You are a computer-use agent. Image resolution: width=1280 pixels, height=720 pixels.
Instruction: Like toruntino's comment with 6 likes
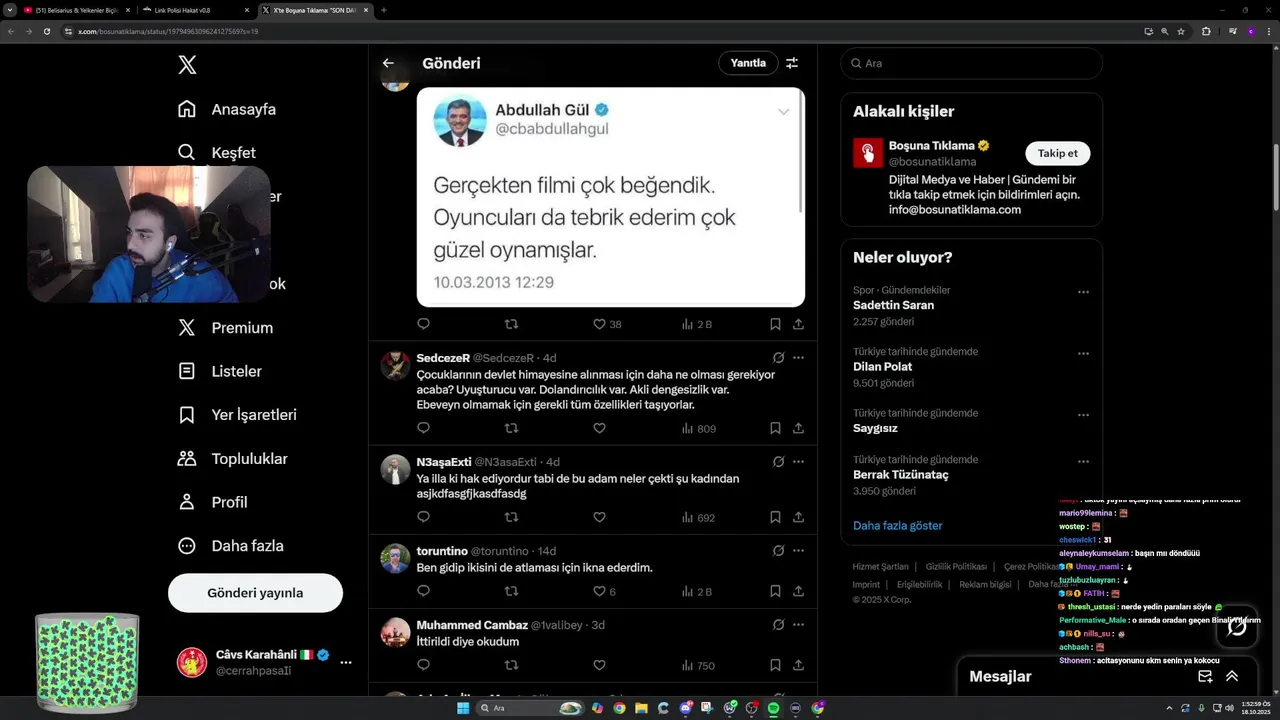(x=604, y=591)
